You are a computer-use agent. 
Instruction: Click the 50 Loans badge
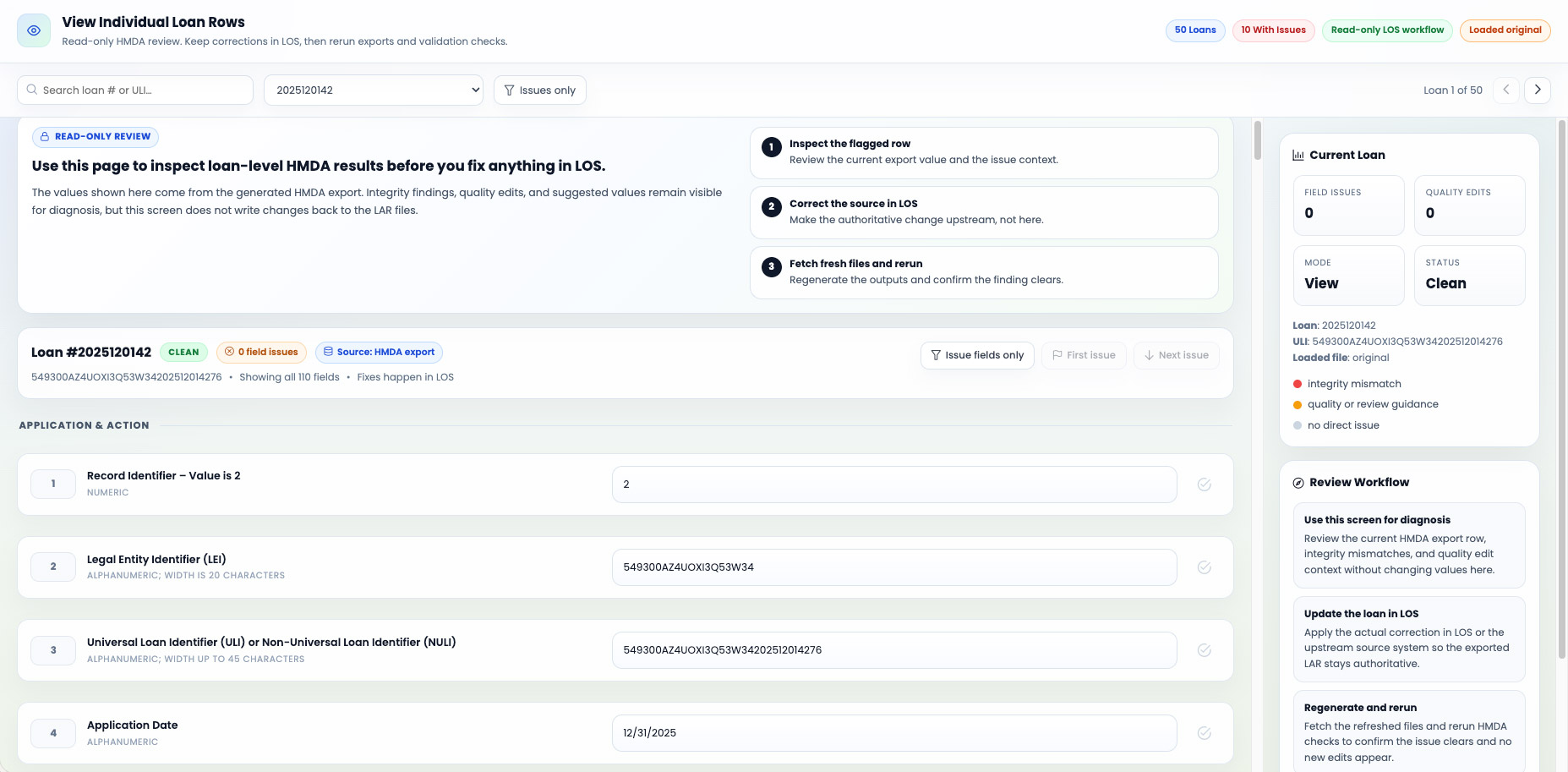pos(1195,30)
